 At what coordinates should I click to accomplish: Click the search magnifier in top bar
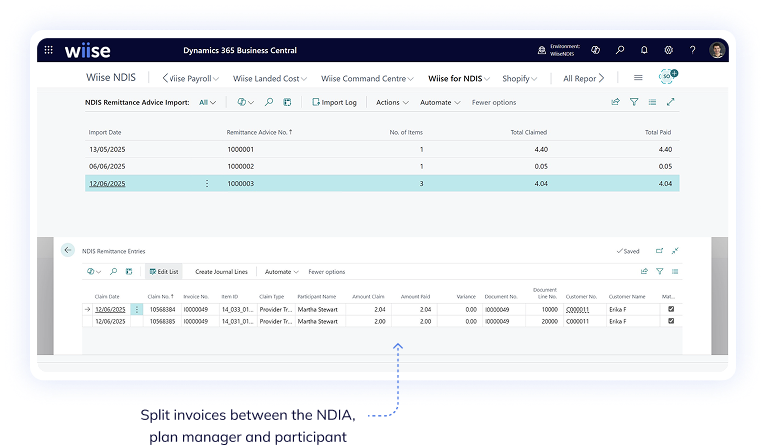coord(620,50)
